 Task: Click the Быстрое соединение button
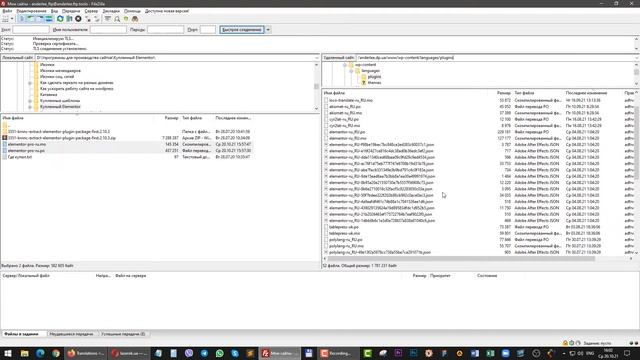(x=242, y=29)
